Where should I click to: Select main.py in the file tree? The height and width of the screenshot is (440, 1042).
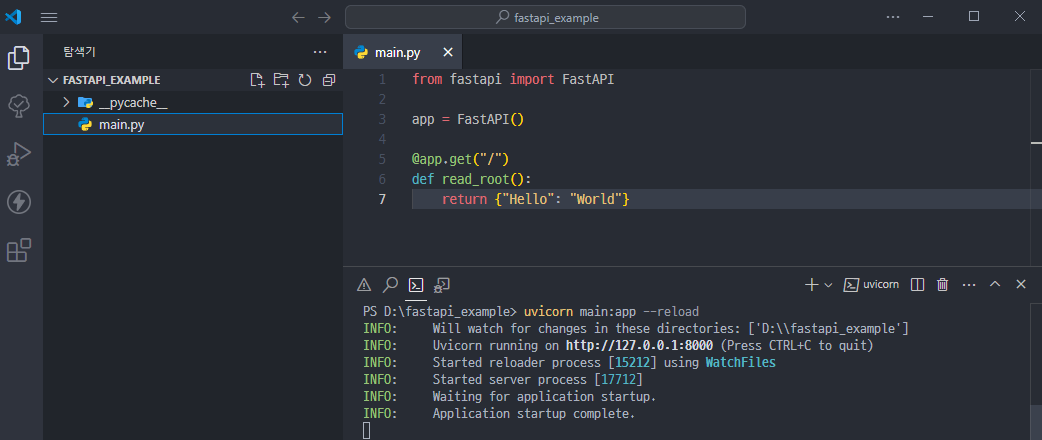click(193, 124)
